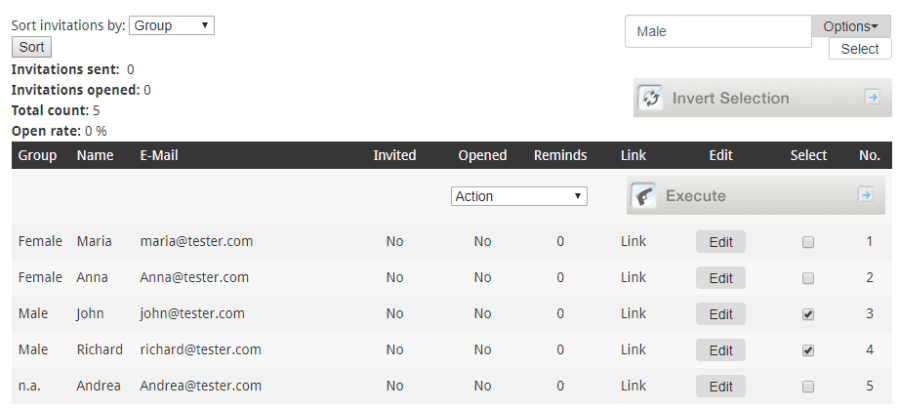The width and height of the screenshot is (899, 409).
Task: Click the search field containing Male
Action: (x=717, y=32)
